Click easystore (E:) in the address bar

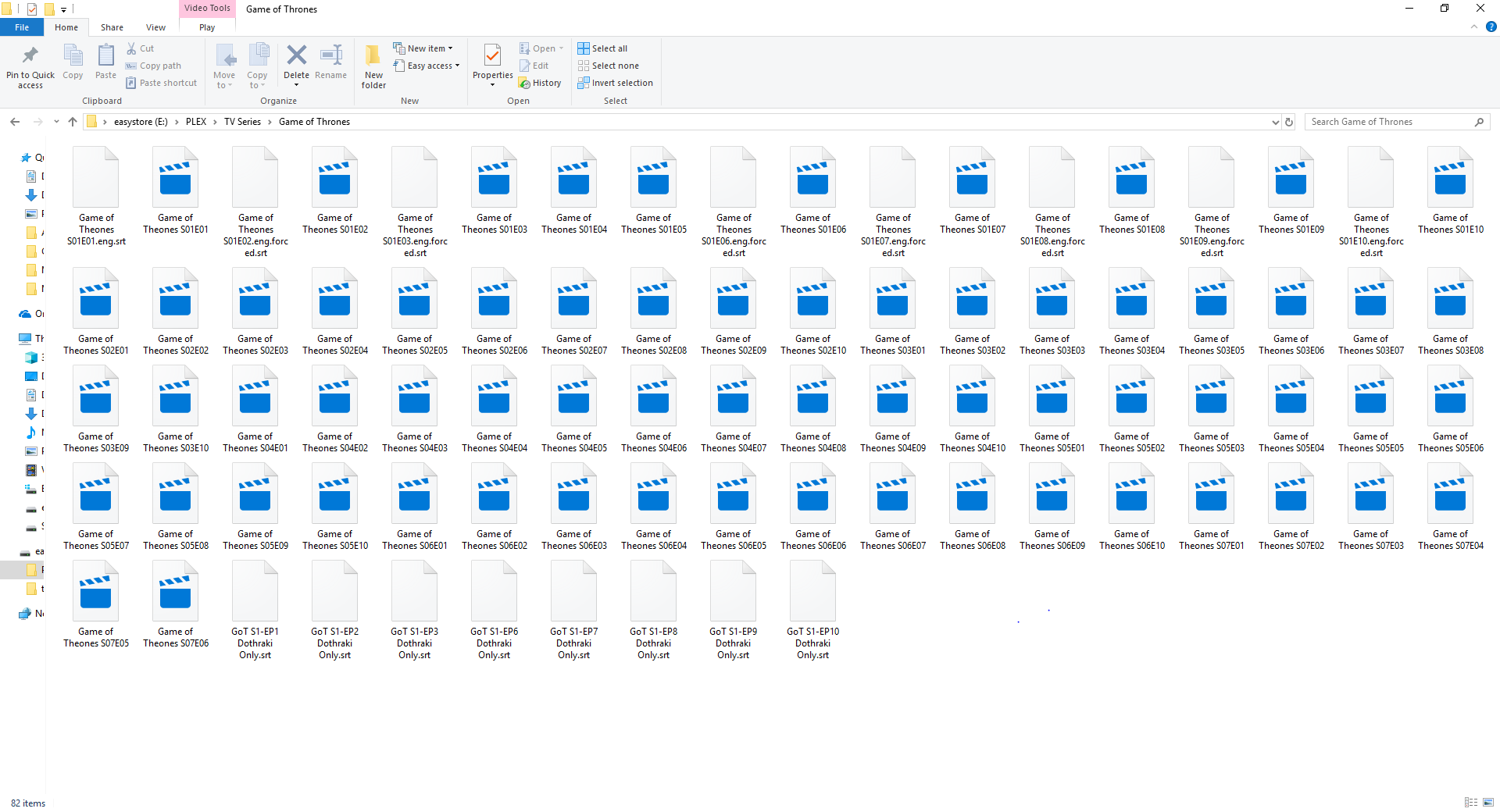click(x=141, y=122)
